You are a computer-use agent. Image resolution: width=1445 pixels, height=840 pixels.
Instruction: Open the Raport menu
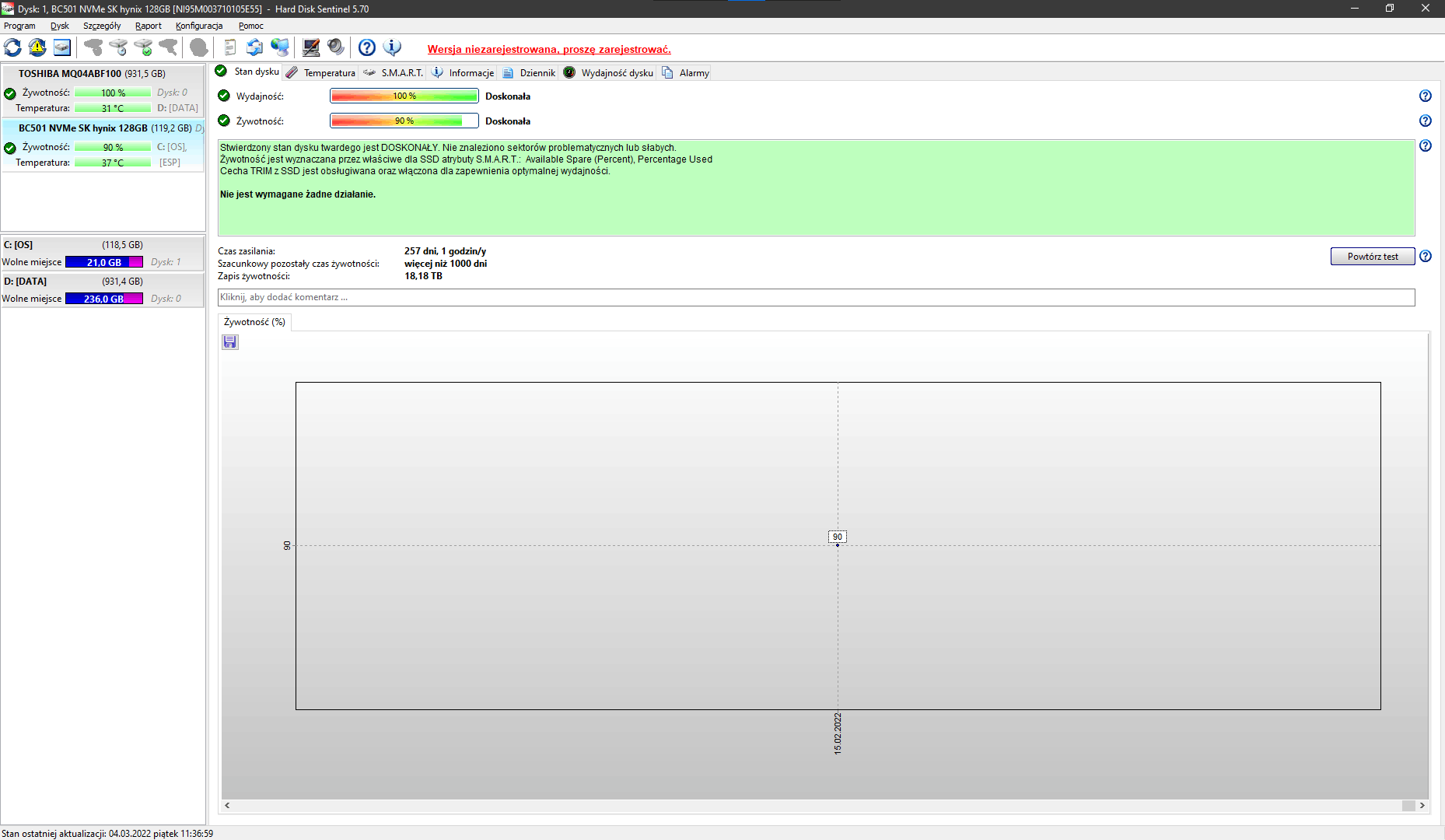point(149,26)
